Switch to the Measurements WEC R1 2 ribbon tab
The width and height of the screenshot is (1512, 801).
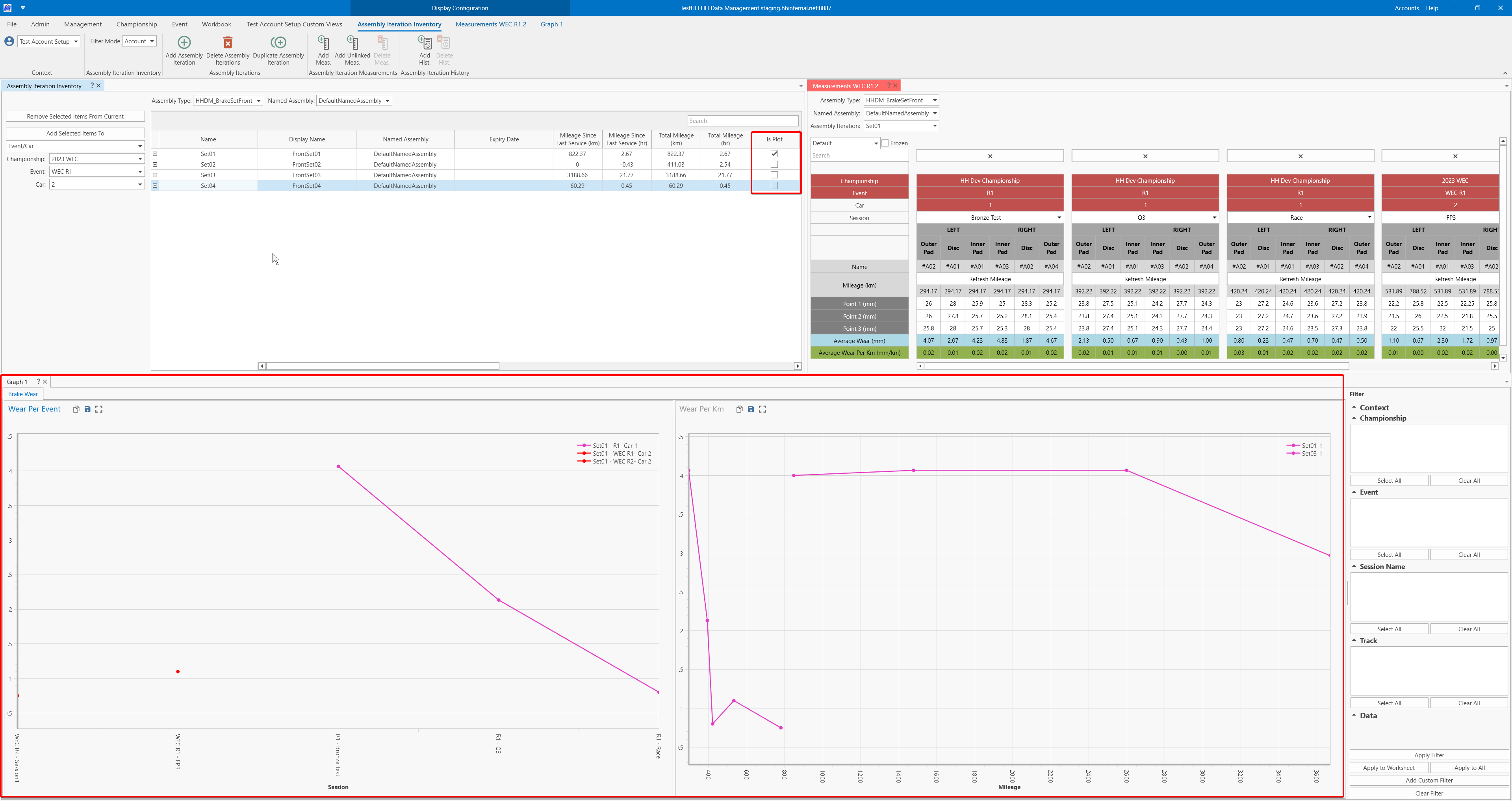pos(491,24)
